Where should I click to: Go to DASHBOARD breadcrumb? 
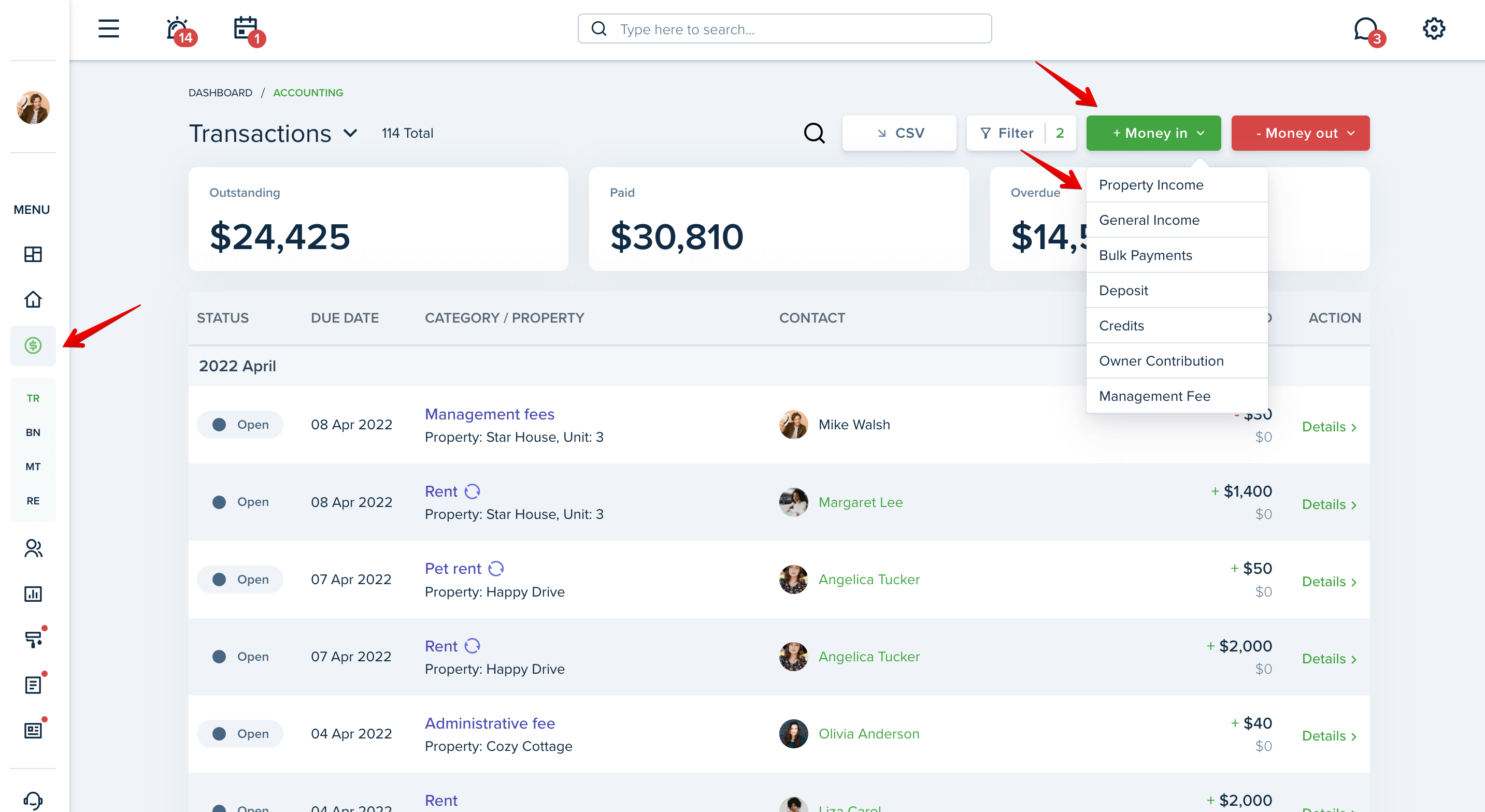[220, 93]
